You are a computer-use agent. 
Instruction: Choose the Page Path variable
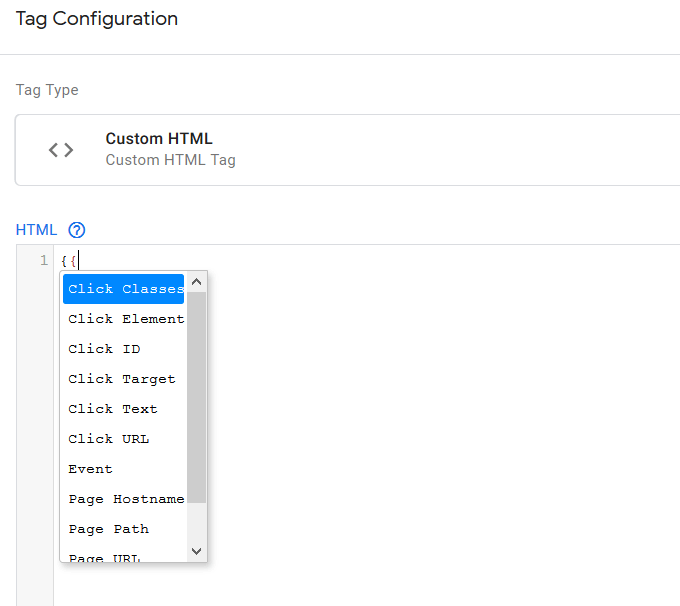108,529
